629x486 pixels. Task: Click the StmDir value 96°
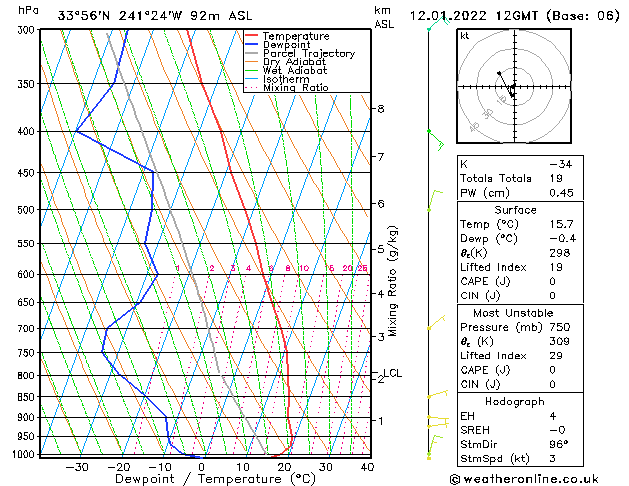[559, 445]
